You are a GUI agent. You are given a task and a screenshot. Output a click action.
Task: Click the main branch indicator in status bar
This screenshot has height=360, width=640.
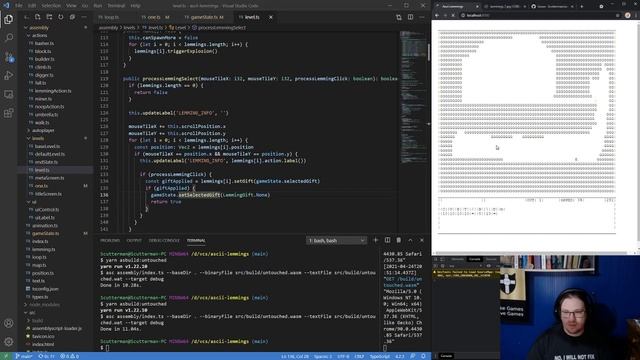(24, 356)
